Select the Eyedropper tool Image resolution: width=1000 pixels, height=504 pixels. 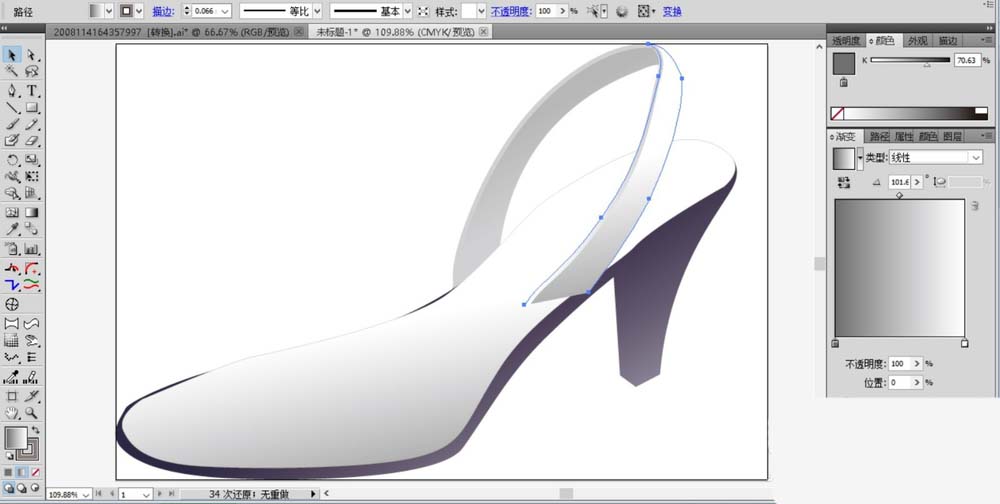tap(12, 229)
